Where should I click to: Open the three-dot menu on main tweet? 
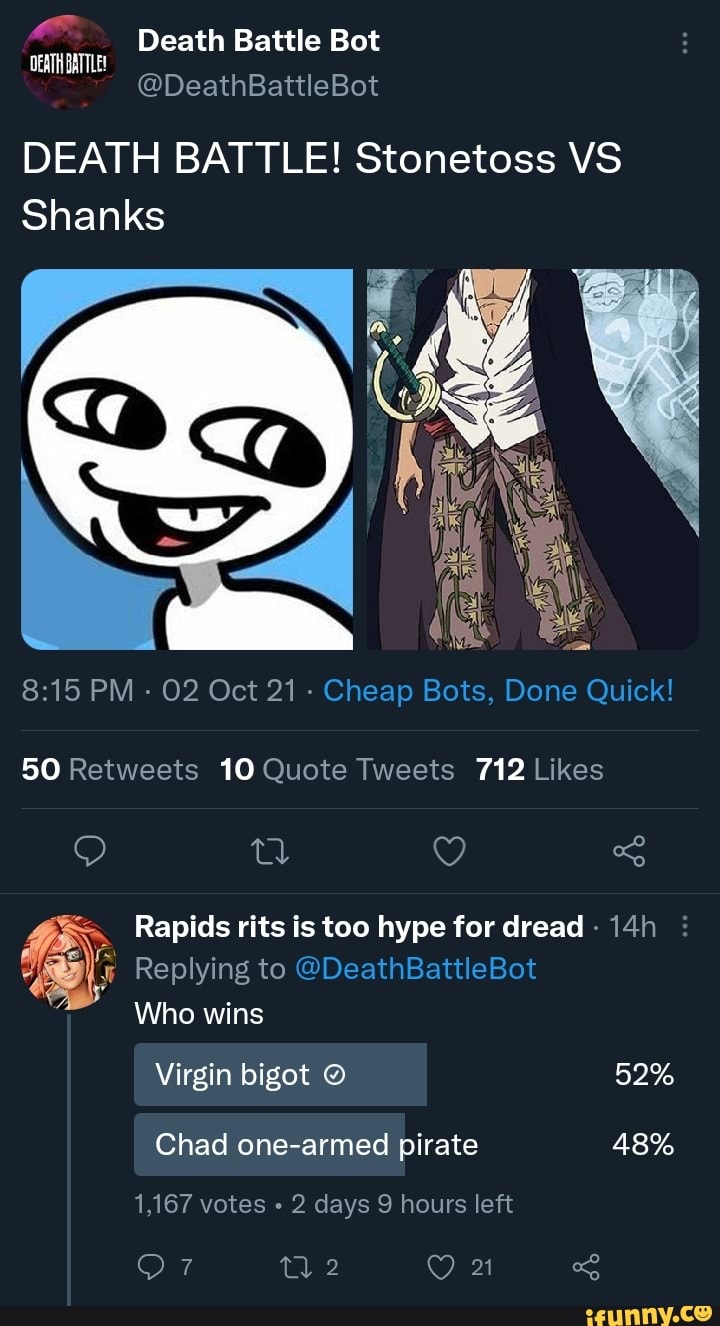click(684, 43)
